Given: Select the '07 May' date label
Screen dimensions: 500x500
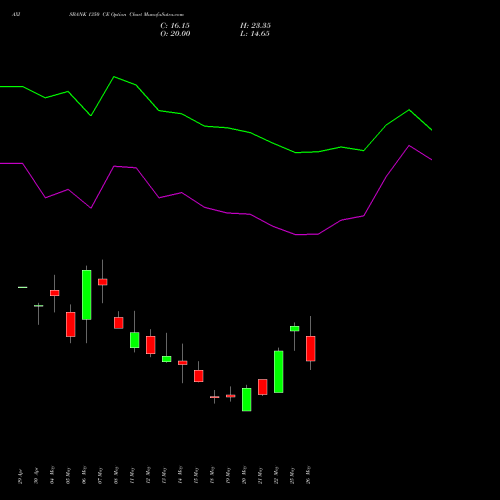Looking at the screenshot, I should coord(100,475).
